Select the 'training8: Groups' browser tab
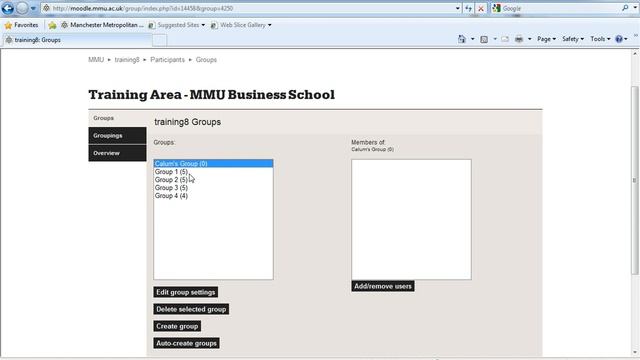The image size is (640, 360). pos(77,40)
